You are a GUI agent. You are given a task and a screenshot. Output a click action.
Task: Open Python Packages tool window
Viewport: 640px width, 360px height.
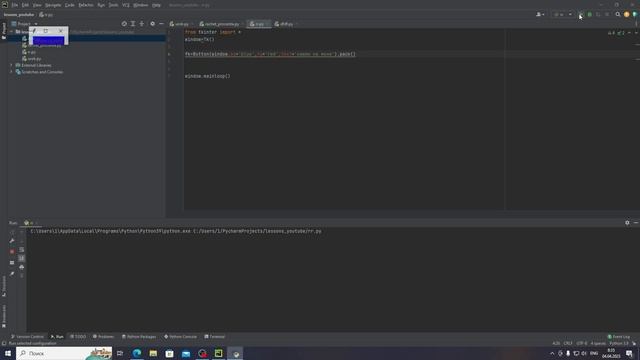coord(139,337)
